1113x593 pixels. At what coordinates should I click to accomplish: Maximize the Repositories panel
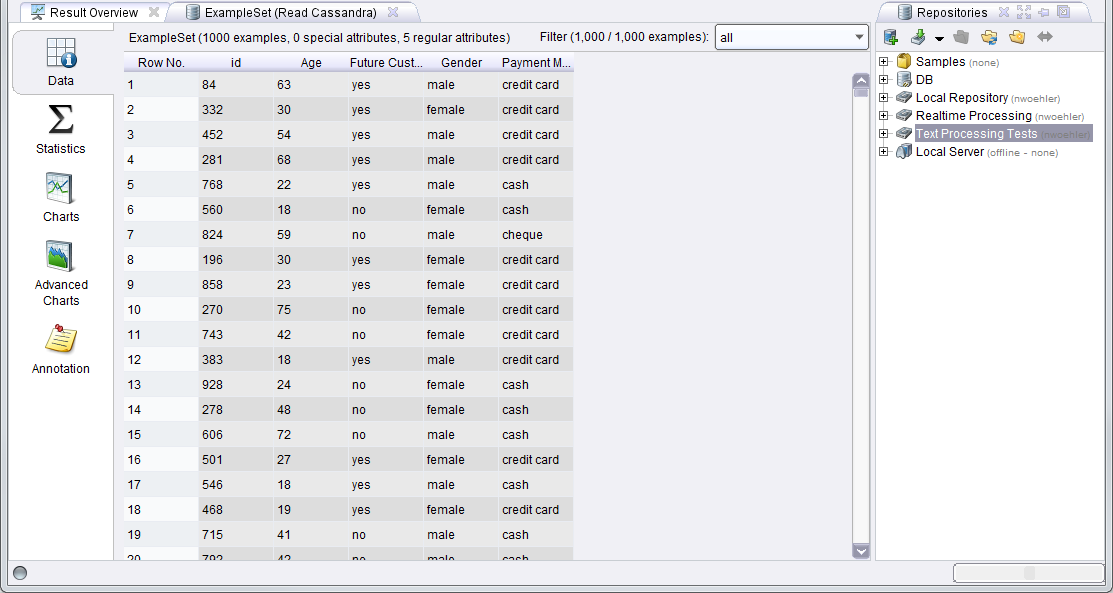1023,12
